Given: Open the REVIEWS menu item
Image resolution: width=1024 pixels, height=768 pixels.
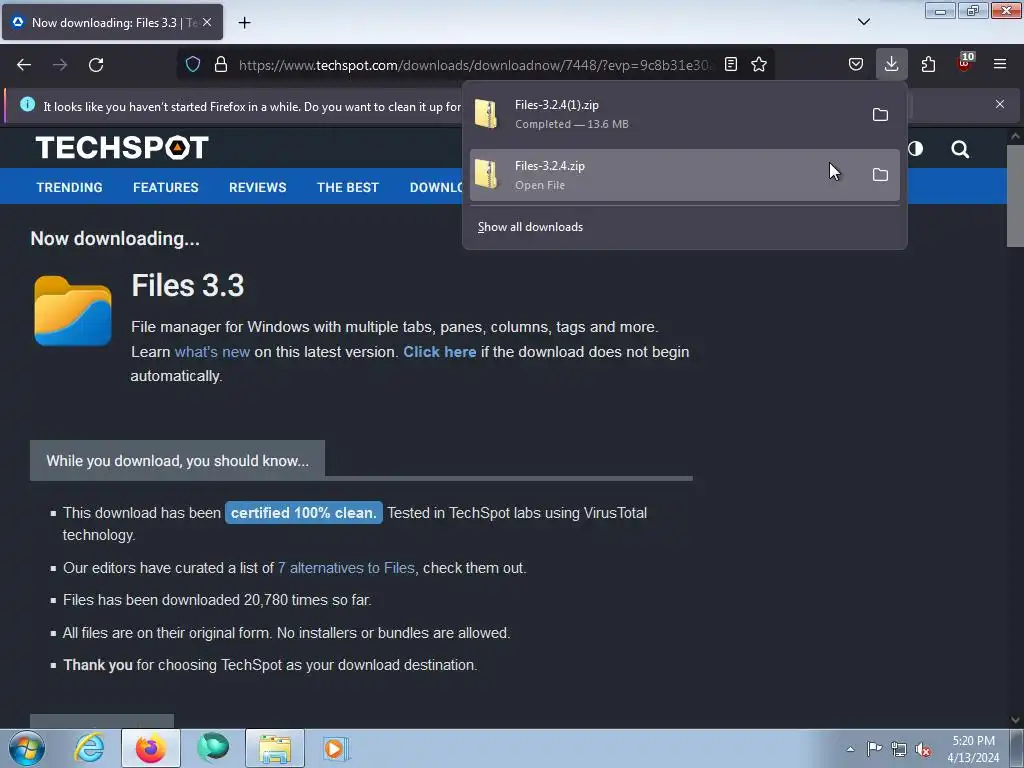Looking at the screenshot, I should (x=257, y=187).
